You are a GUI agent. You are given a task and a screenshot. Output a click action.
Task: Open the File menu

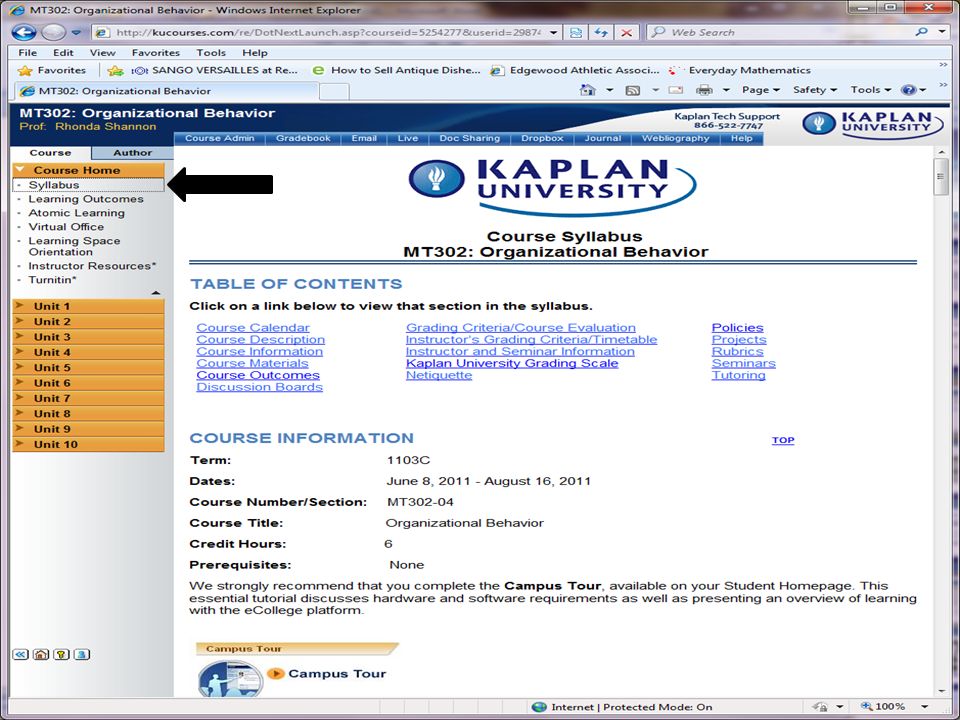[28, 53]
